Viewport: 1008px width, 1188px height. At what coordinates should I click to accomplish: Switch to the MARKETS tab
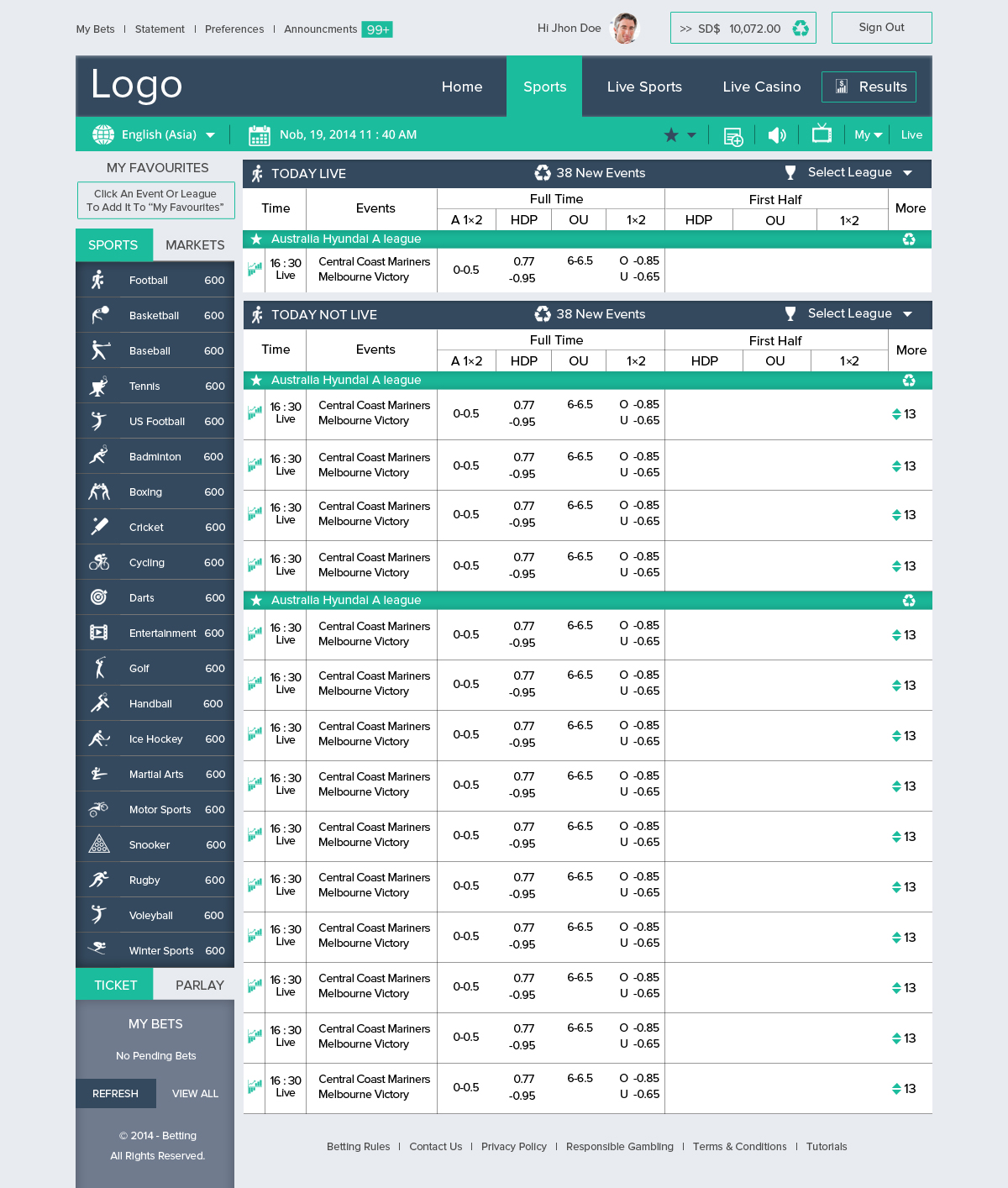(x=195, y=244)
